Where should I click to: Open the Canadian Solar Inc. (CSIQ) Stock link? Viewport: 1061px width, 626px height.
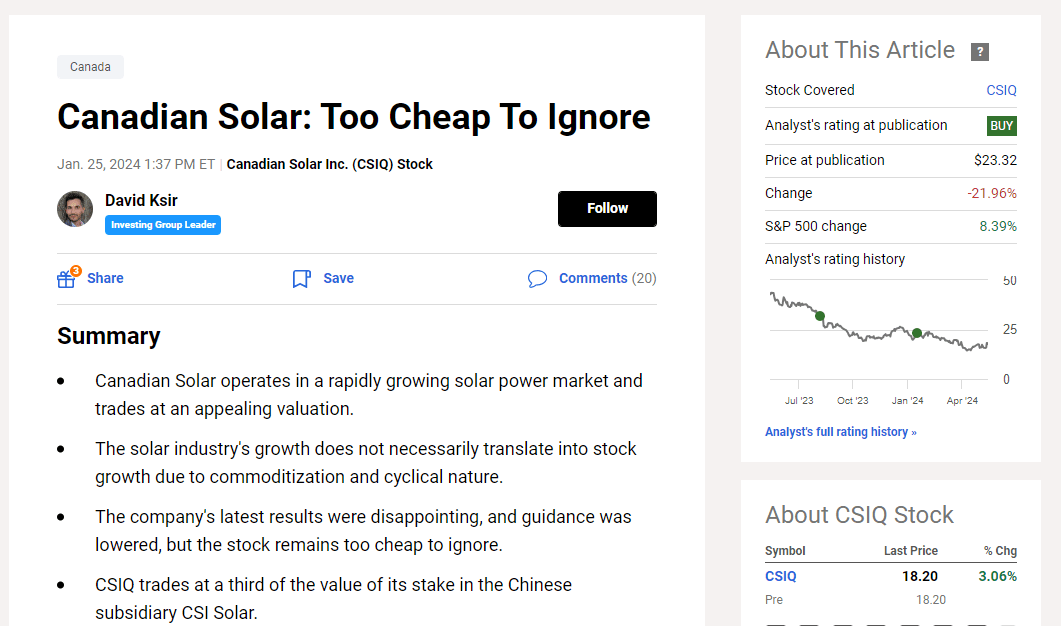[x=330, y=164]
